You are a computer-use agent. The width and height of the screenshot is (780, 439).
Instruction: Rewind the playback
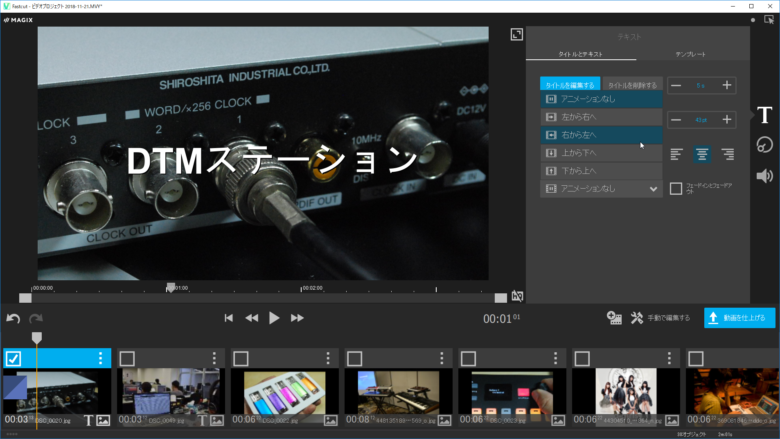click(x=252, y=318)
